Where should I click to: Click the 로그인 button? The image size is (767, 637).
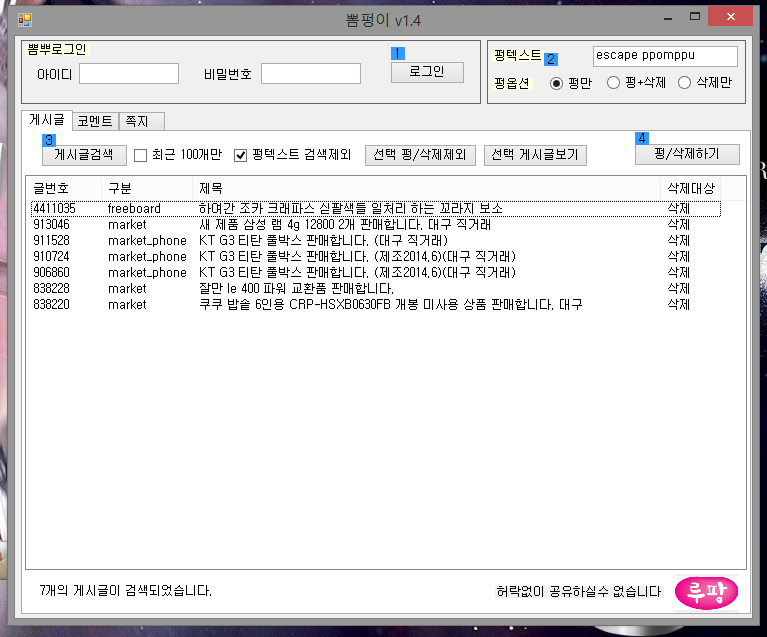(x=427, y=72)
